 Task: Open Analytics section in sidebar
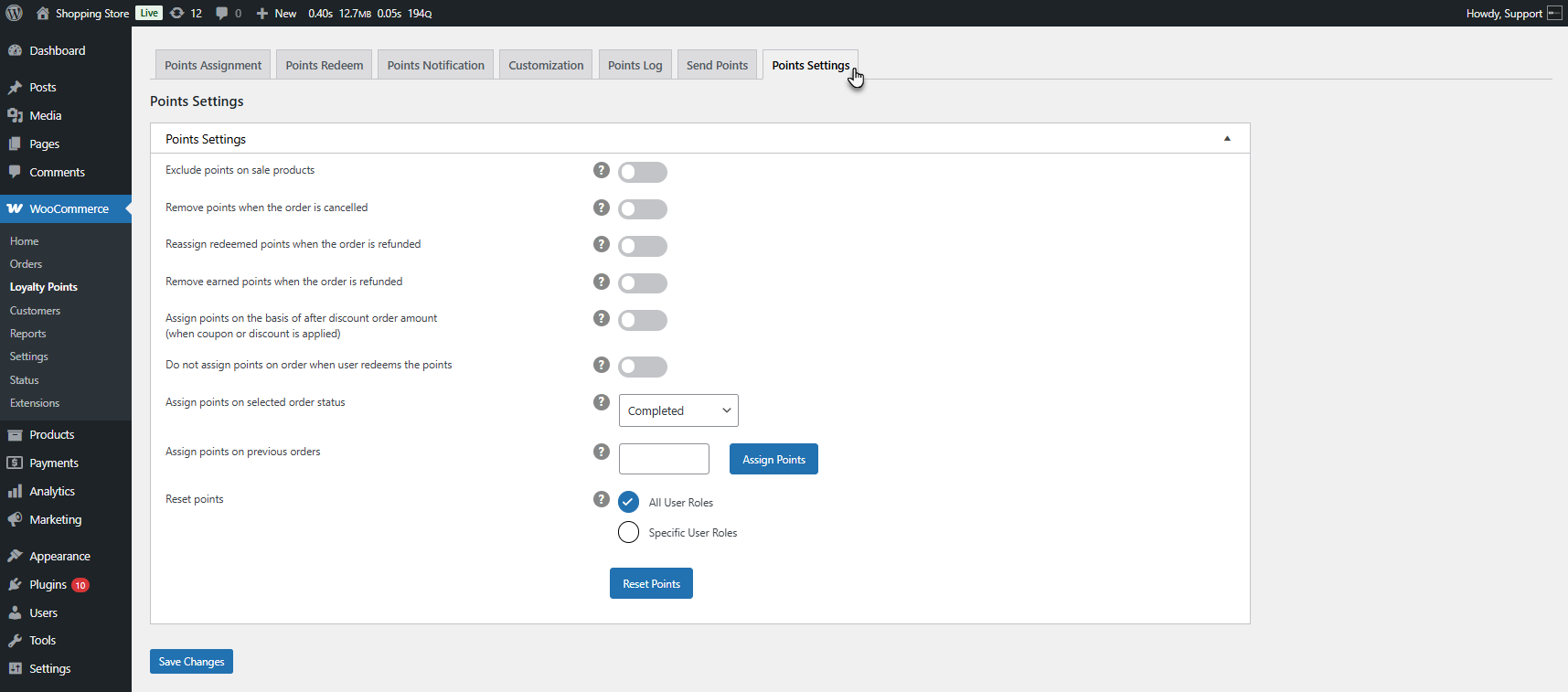pos(52,491)
